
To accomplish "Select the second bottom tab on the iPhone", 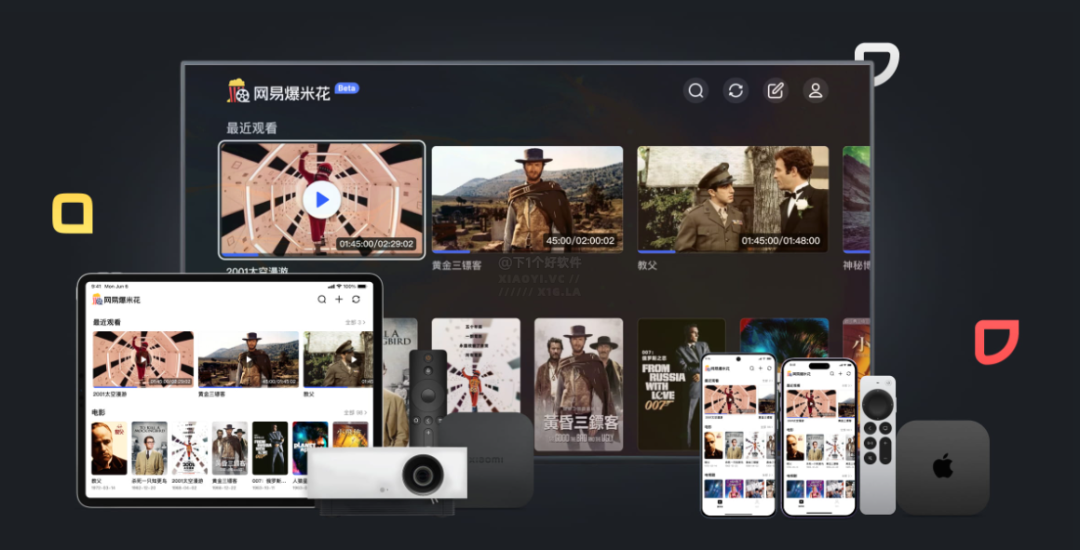I will tap(837, 504).
